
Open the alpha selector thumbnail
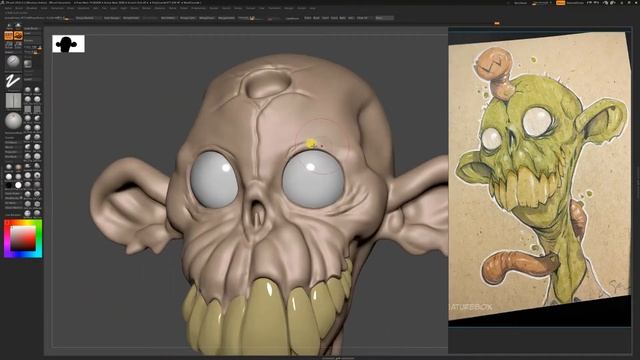click(13, 101)
